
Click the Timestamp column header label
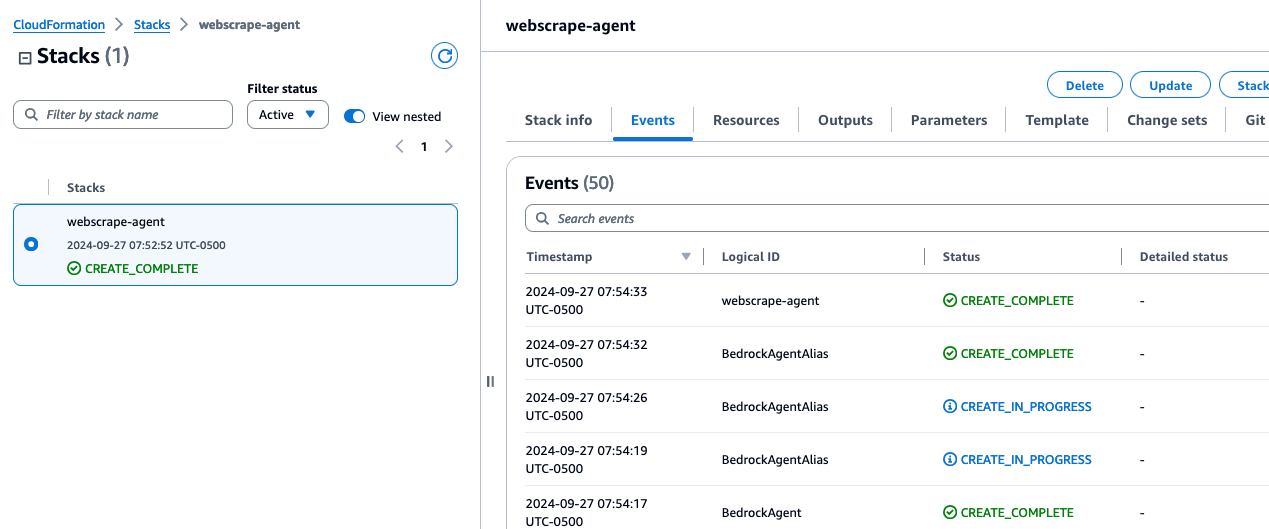[x=559, y=257]
